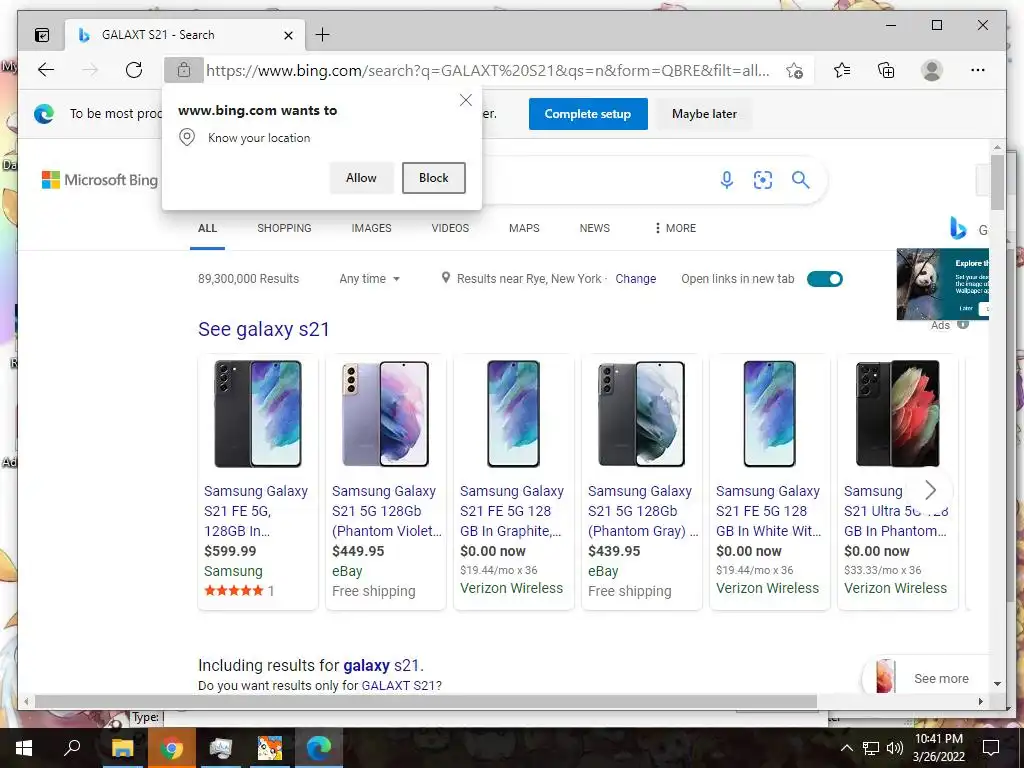1024x768 pixels.
Task: Add this page to favorites star icon
Action: [794, 71]
